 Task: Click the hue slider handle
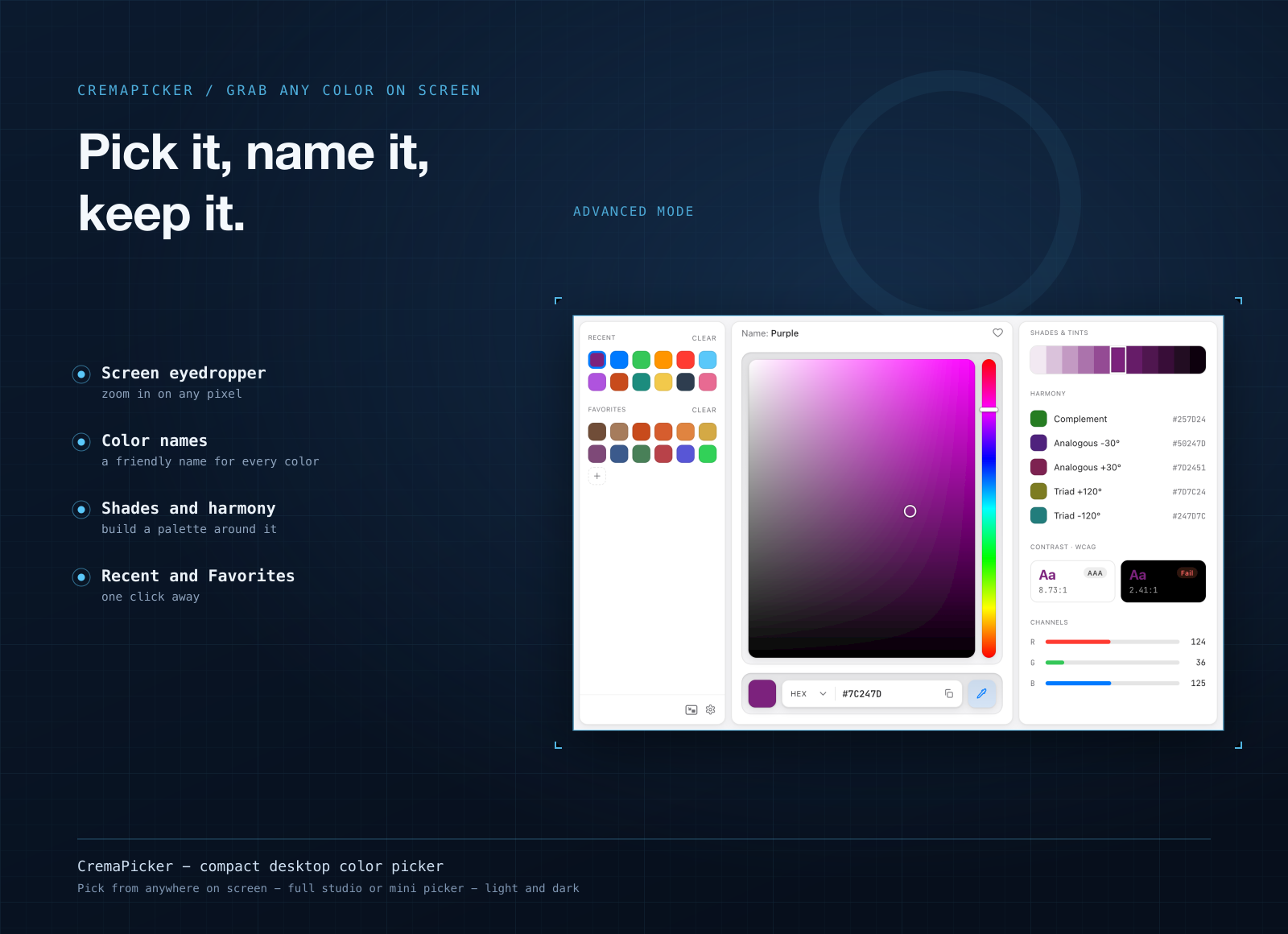[x=989, y=410]
